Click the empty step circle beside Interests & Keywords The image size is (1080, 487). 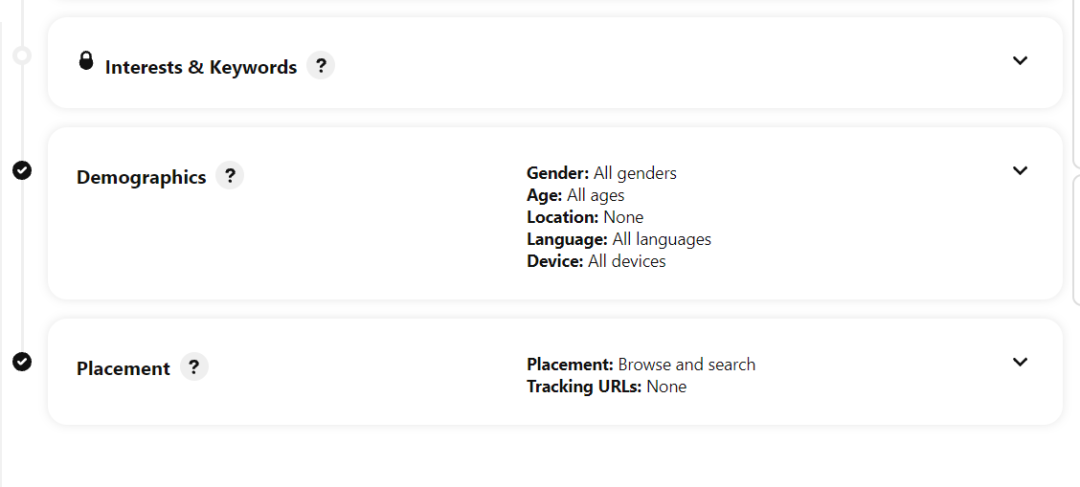tap(22, 55)
